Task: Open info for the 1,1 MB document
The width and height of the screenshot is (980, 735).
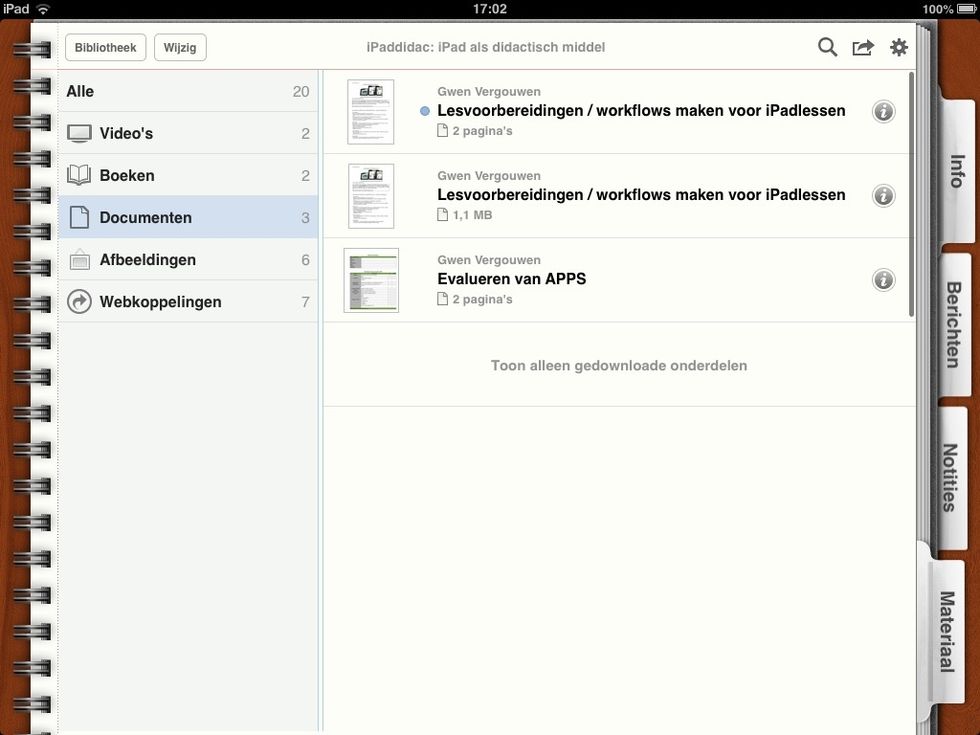Action: [x=883, y=196]
